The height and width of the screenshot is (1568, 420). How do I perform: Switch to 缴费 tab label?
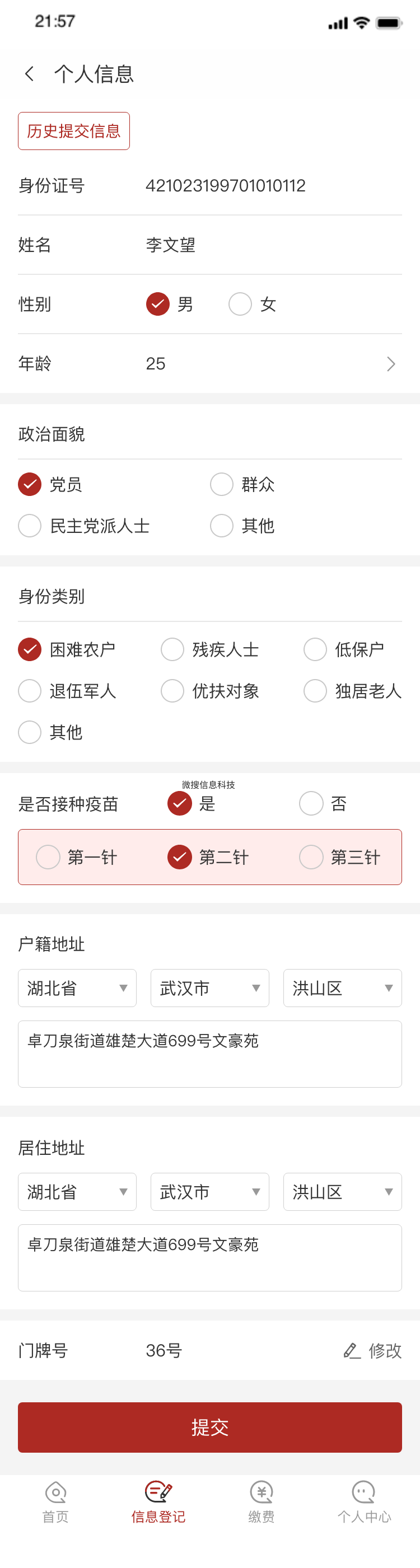(x=261, y=1516)
